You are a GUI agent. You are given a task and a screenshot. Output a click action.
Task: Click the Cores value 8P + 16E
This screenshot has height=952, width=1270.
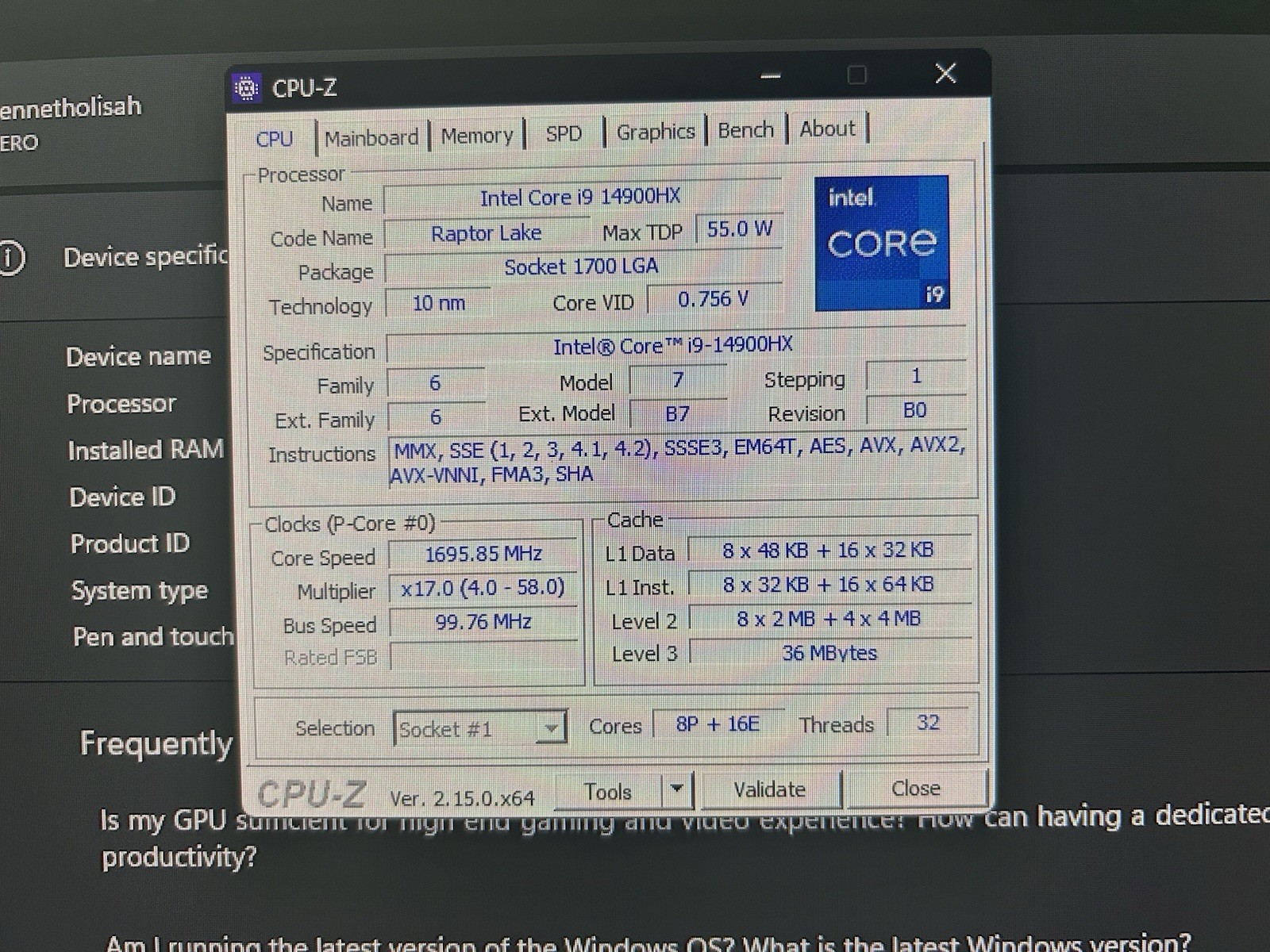point(718,724)
